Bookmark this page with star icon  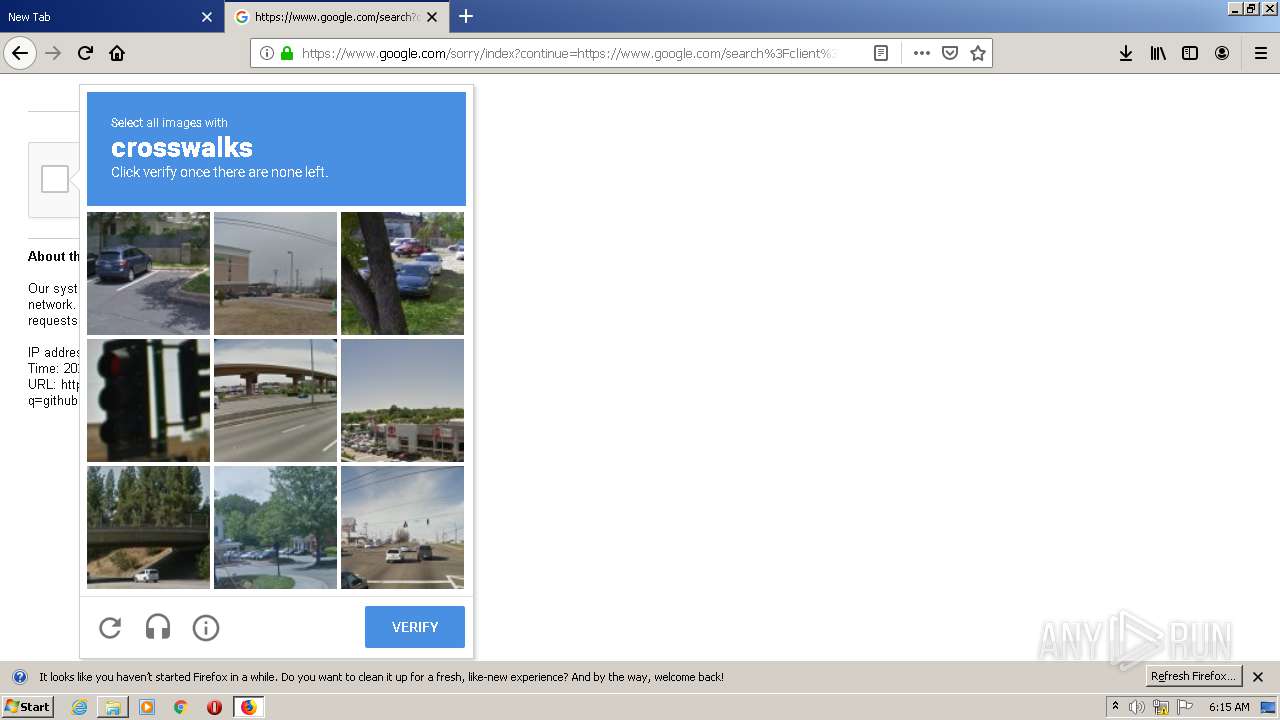tap(978, 53)
